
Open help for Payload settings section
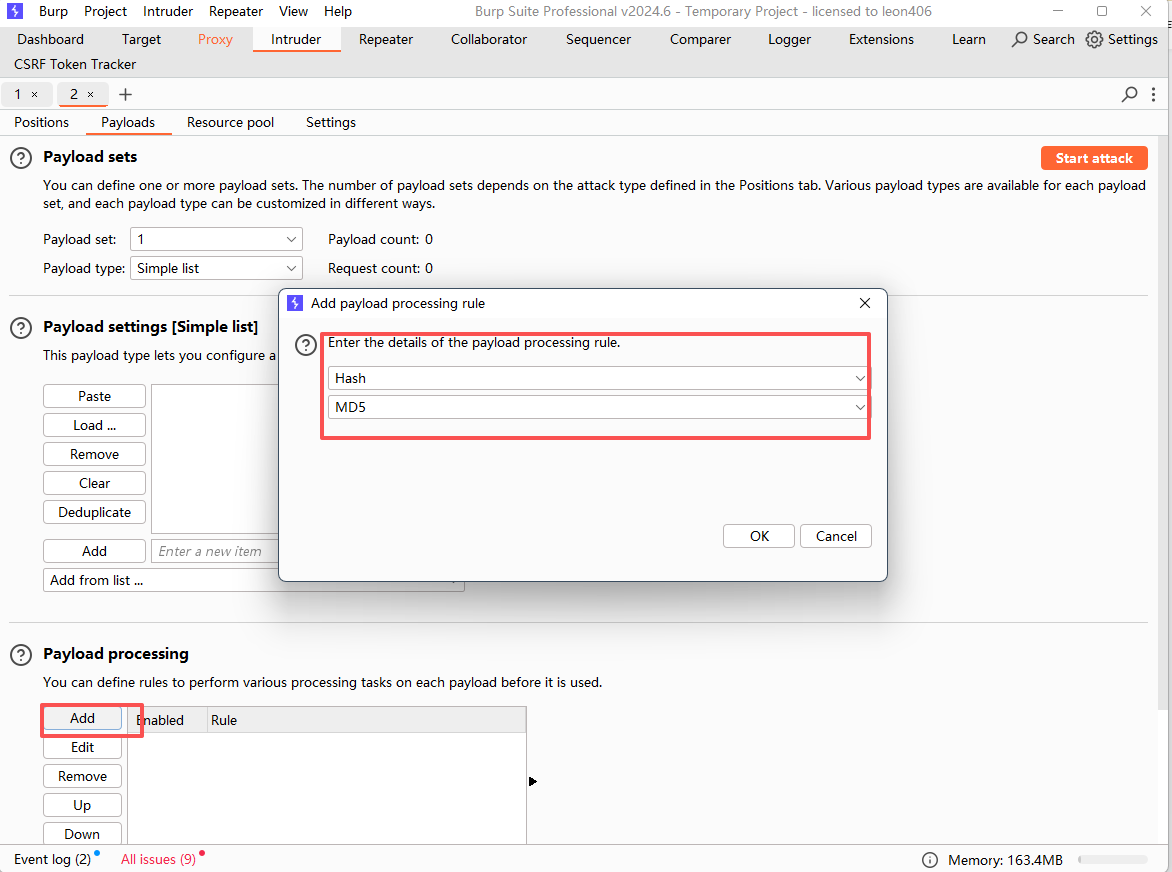pos(20,328)
